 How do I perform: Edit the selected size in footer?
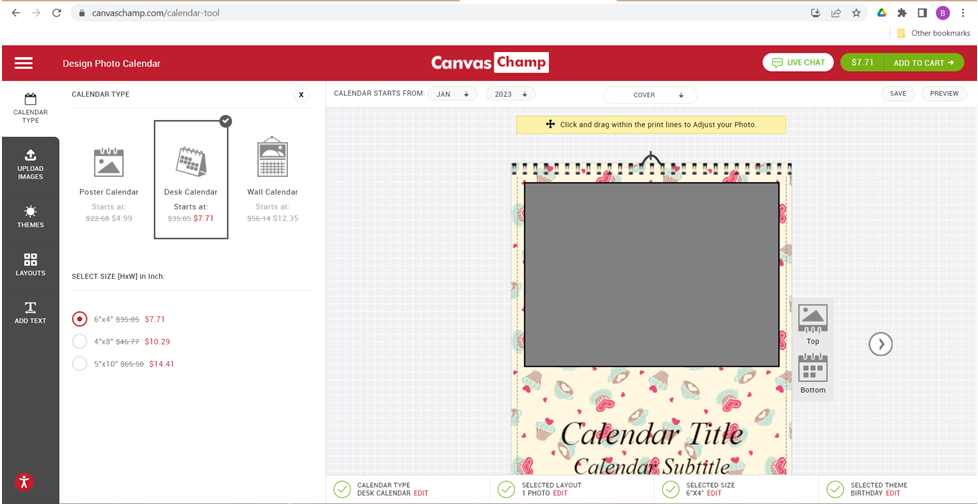[714, 493]
